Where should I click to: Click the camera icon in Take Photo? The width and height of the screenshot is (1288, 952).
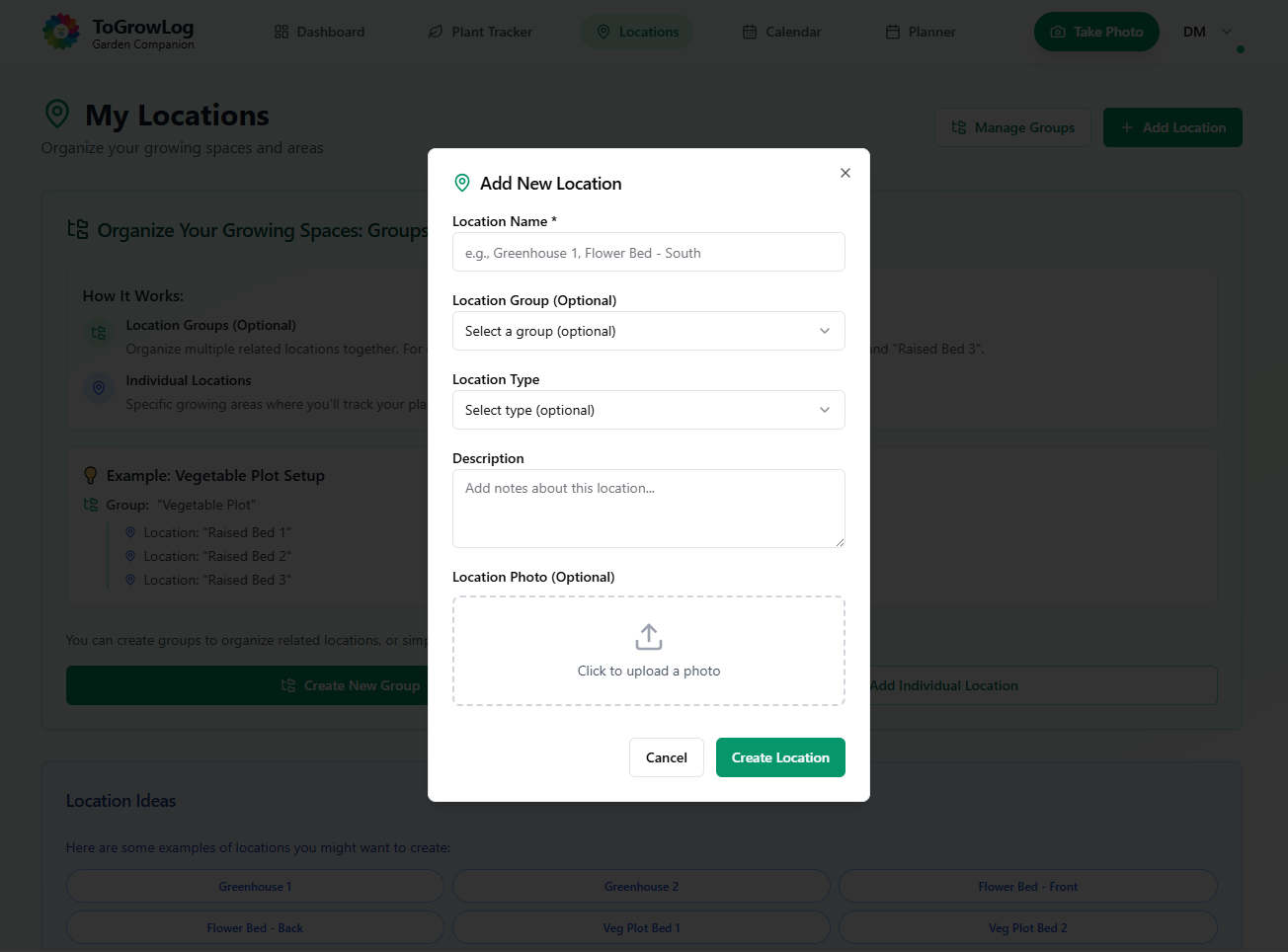coord(1058,32)
